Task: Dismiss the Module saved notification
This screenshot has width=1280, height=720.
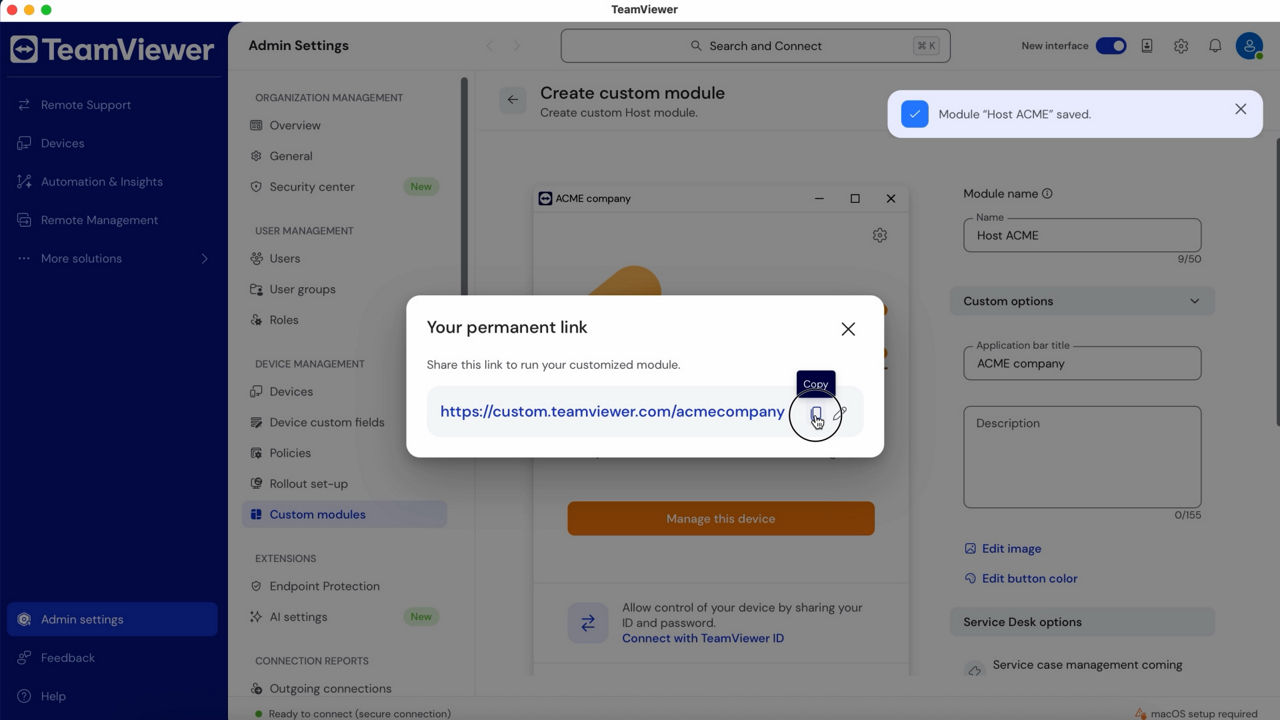Action: click(x=1240, y=109)
